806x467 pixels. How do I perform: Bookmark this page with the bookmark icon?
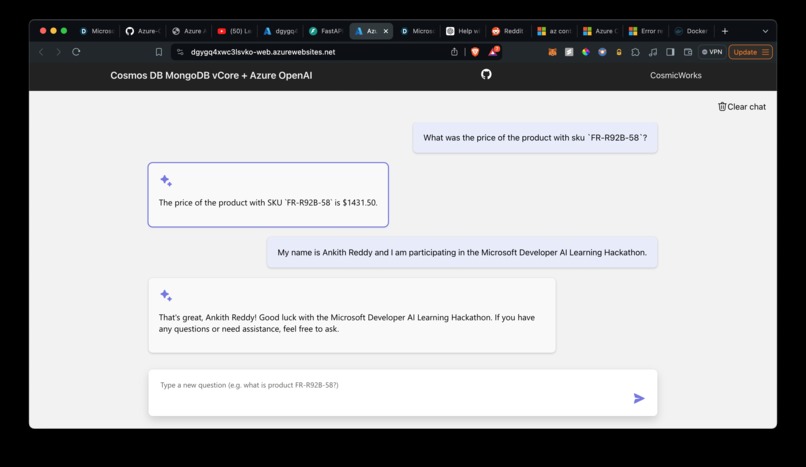point(159,52)
